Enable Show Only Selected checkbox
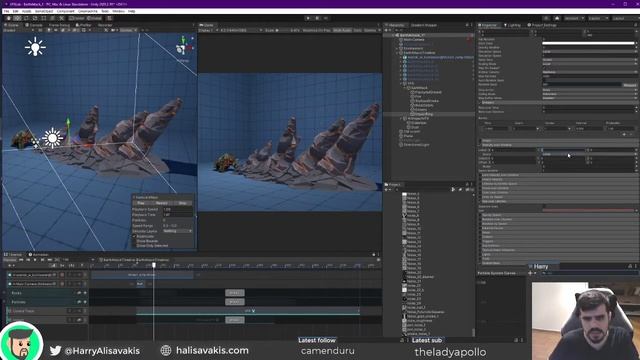Image resolution: width=640 pixels, height=360 pixels. point(134,246)
